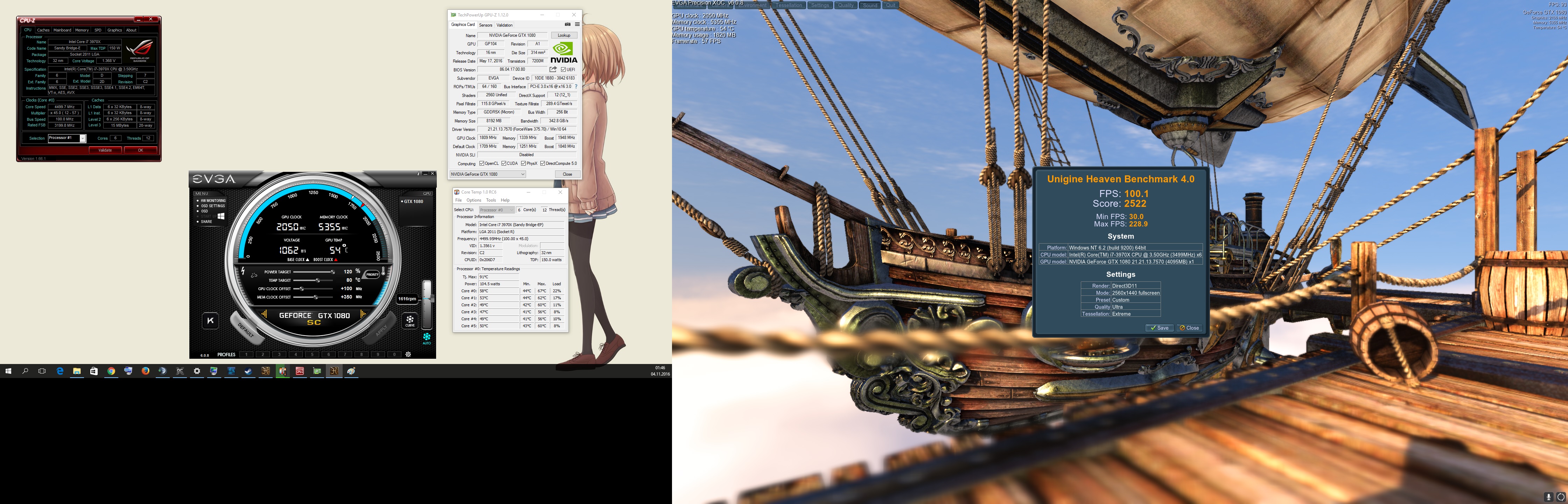This screenshot has width=1568, height=504.
Task: Open the Caches tab in CPU-Z
Action: tap(43, 30)
